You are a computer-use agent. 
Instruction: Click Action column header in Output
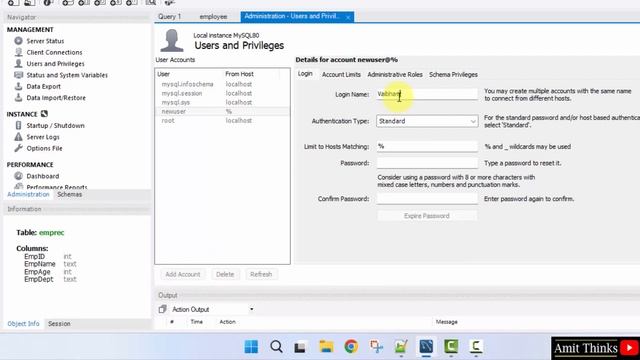(227, 322)
